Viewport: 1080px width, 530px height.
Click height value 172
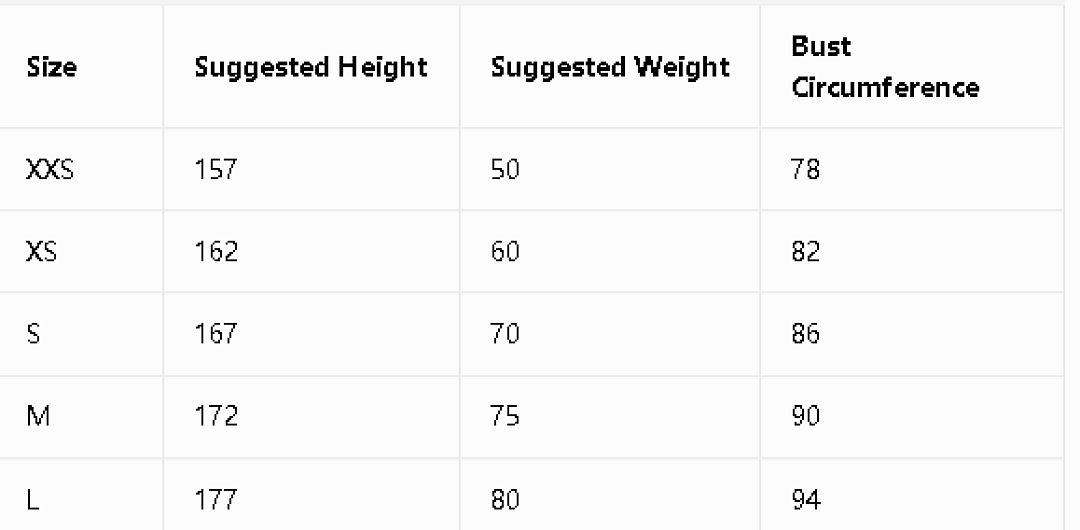pyautogui.click(x=216, y=416)
